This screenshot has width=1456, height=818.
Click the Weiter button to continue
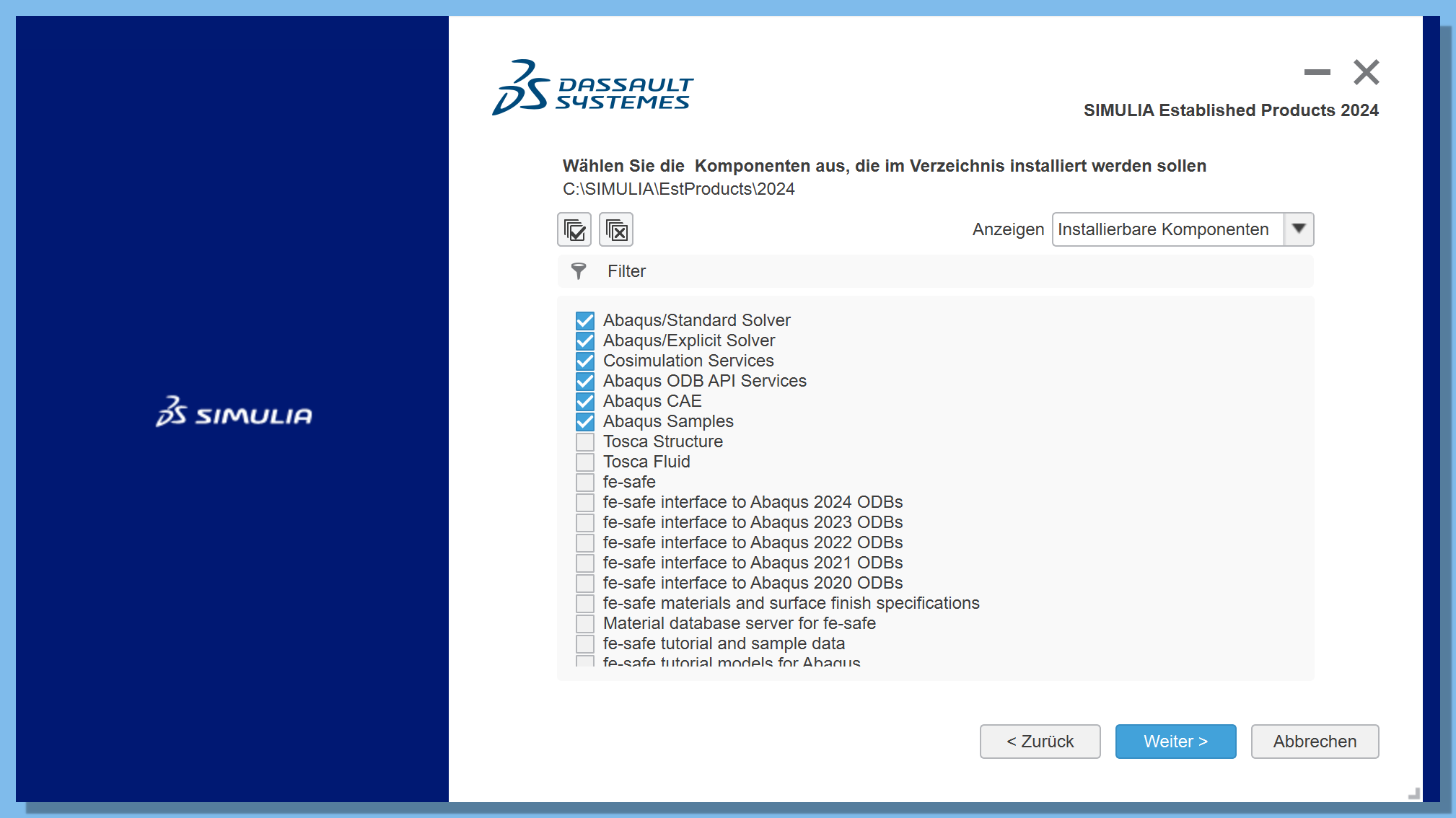[x=1175, y=742]
